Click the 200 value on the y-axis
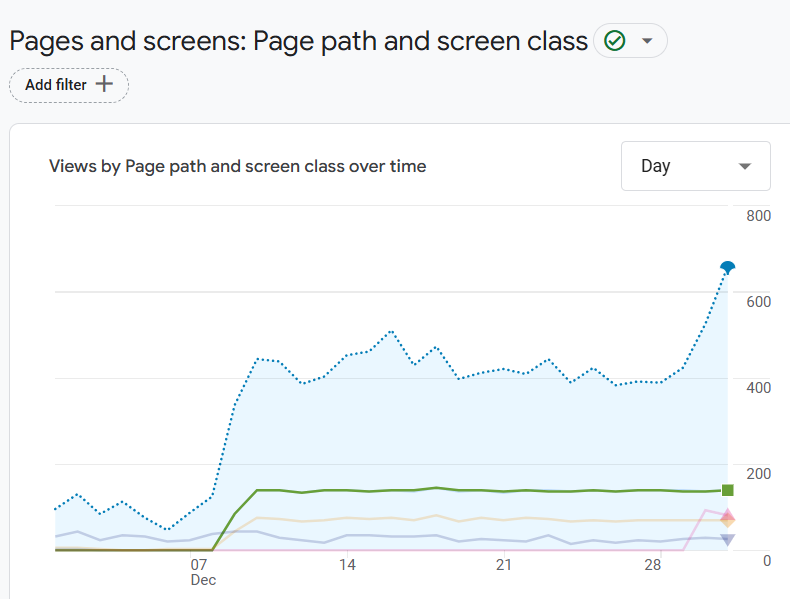 [758, 473]
